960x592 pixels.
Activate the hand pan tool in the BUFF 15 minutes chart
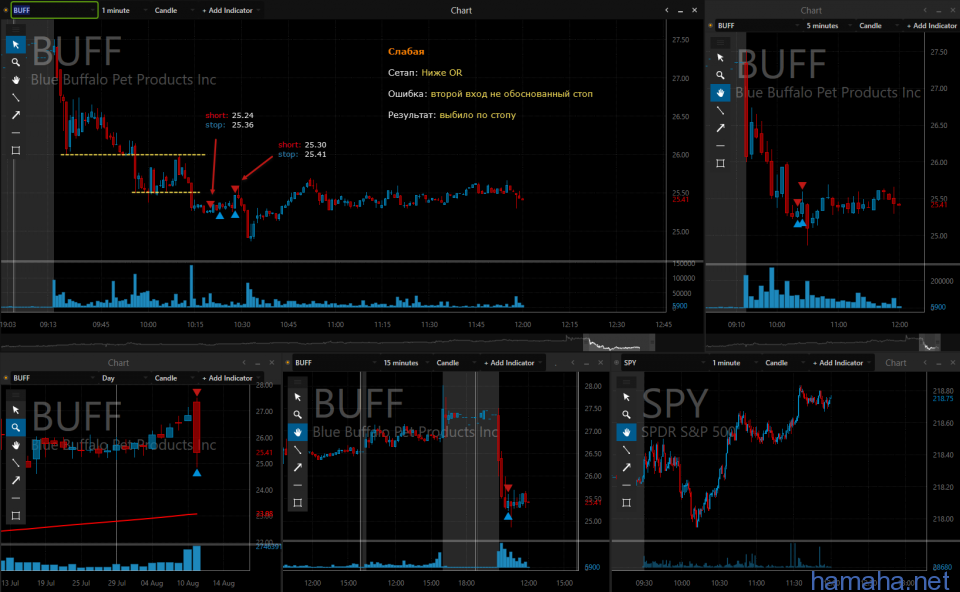click(298, 432)
